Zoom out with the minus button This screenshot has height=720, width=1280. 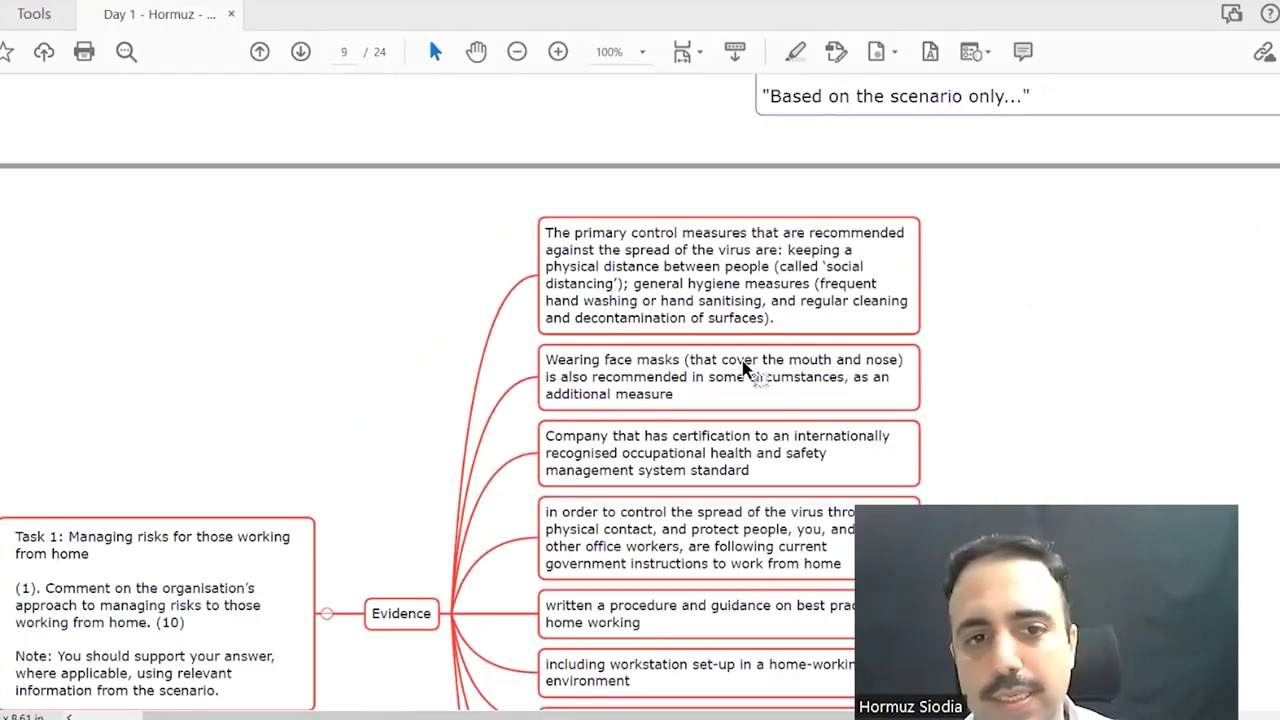click(x=517, y=52)
